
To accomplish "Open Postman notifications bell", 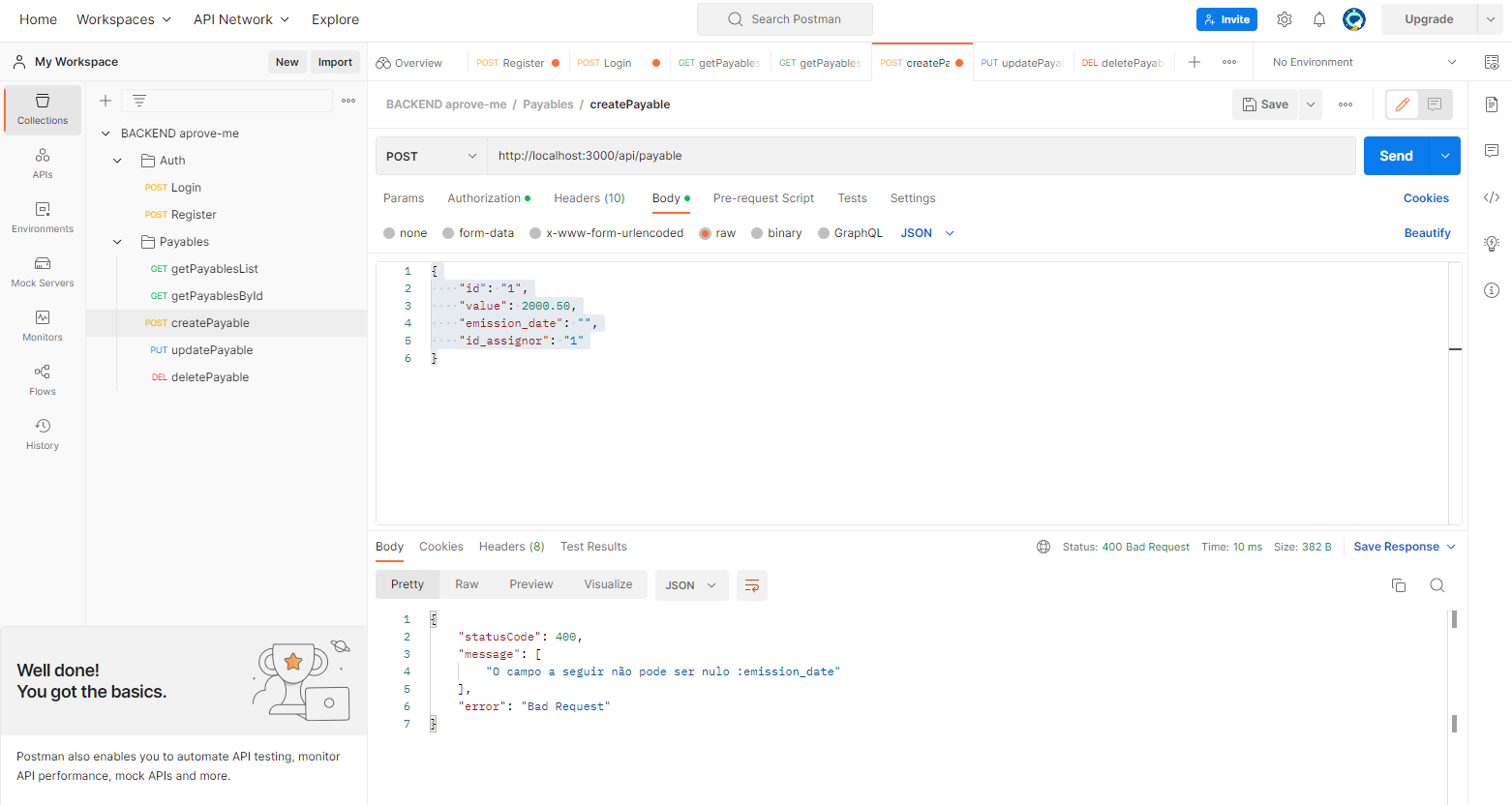I will tap(1318, 18).
